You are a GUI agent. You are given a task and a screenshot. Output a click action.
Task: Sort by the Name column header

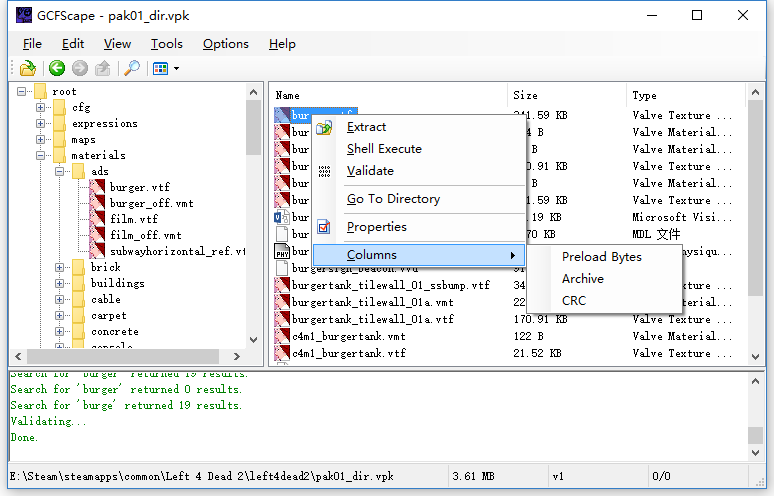389,95
